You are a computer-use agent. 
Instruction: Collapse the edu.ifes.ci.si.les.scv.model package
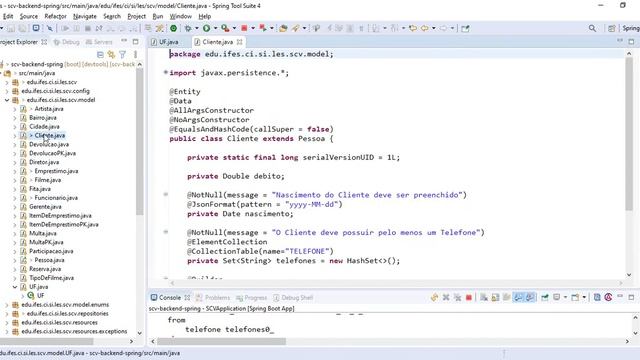(7, 100)
